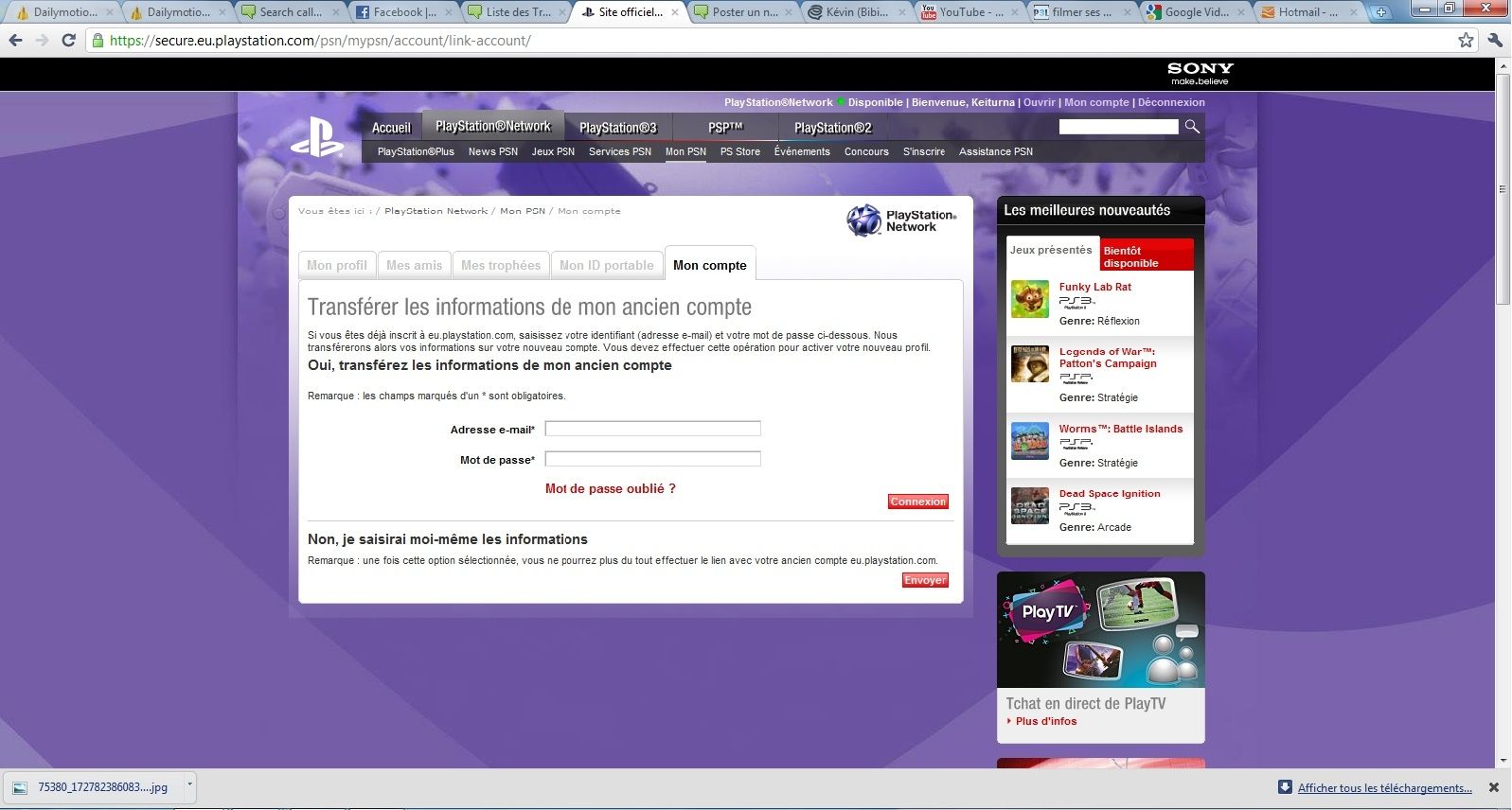Click Plus d'infos PlayTV link
The width and height of the screenshot is (1512, 810).
[x=1046, y=721]
